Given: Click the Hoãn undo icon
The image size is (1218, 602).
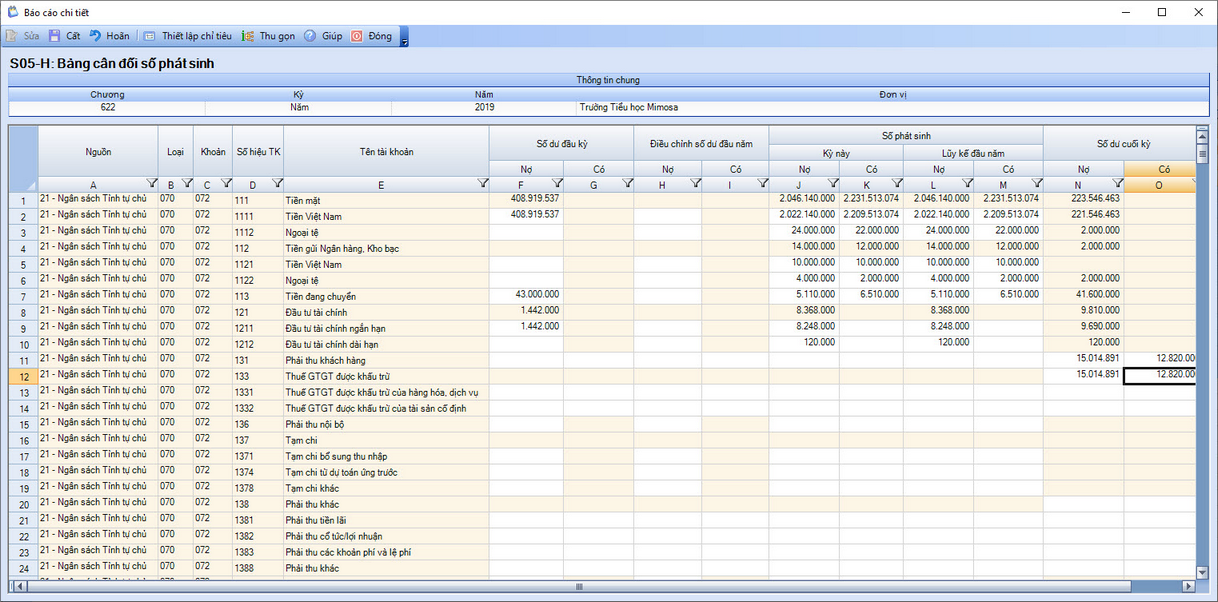Looking at the screenshot, I should click(96, 36).
